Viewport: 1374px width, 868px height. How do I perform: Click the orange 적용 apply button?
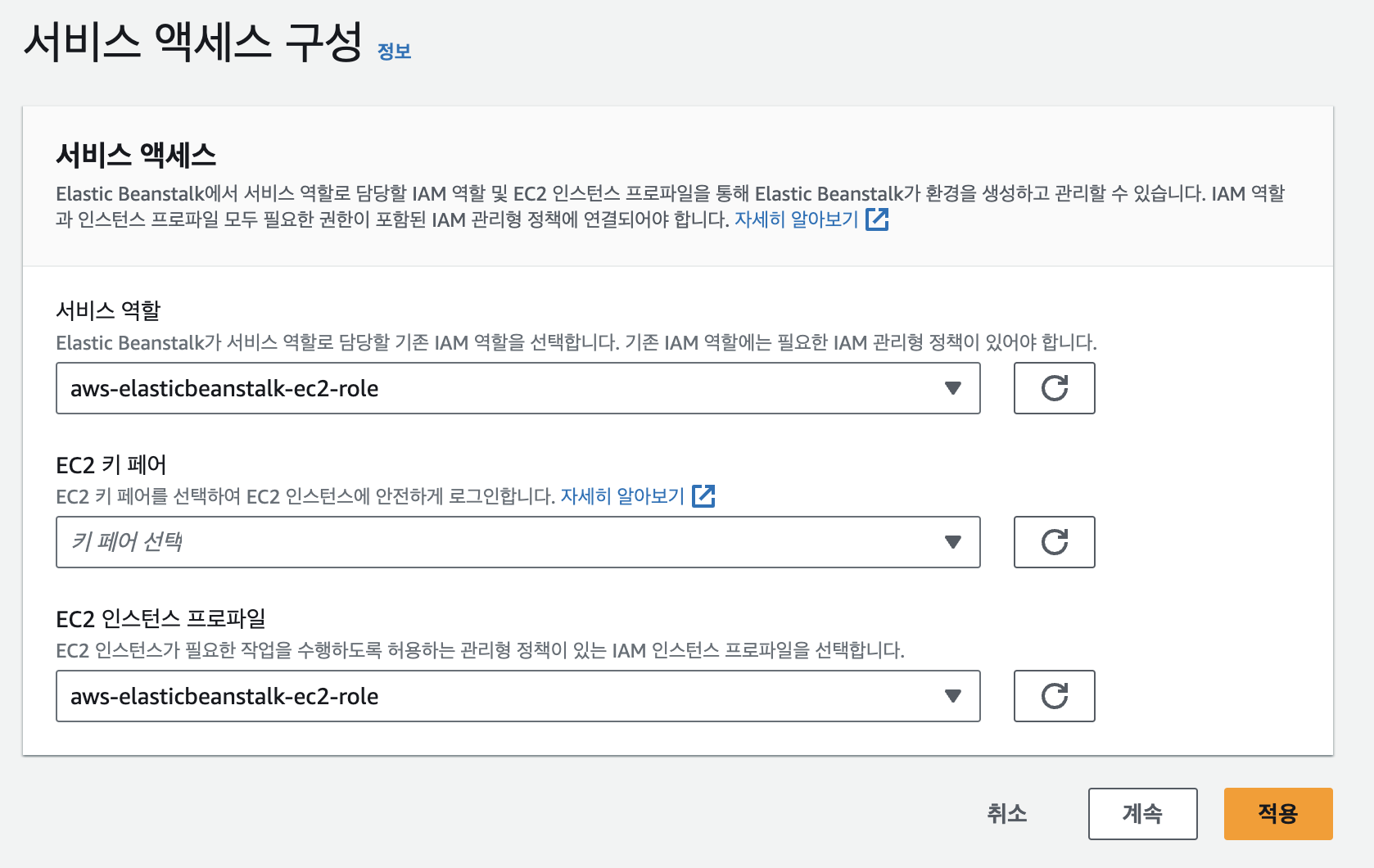[1277, 814]
